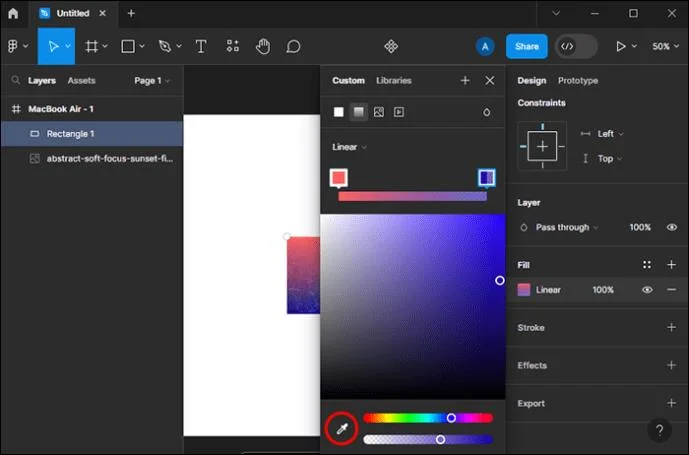Open the Frame tools dropdown arrow
Image resolution: width=689 pixels, height=455 pixels.
pyautogui.click(x=105, y=46)
